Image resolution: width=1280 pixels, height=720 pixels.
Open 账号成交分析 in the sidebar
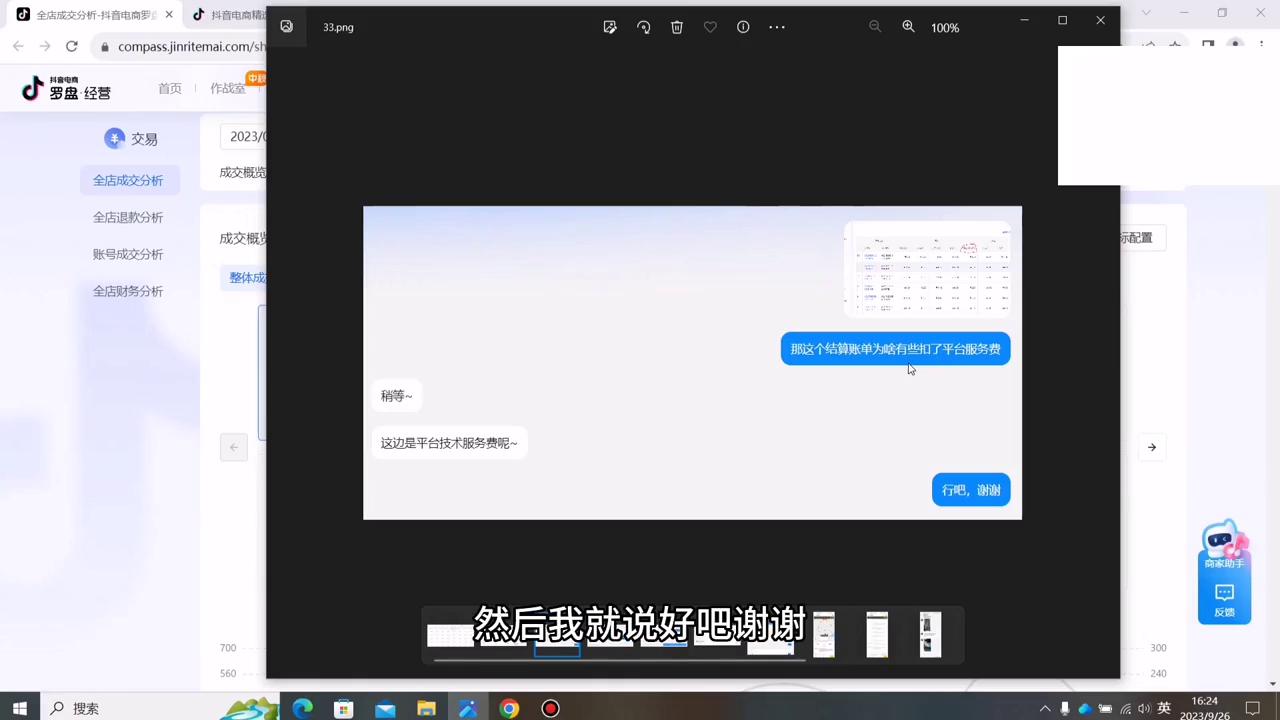(x=128, y=254)
